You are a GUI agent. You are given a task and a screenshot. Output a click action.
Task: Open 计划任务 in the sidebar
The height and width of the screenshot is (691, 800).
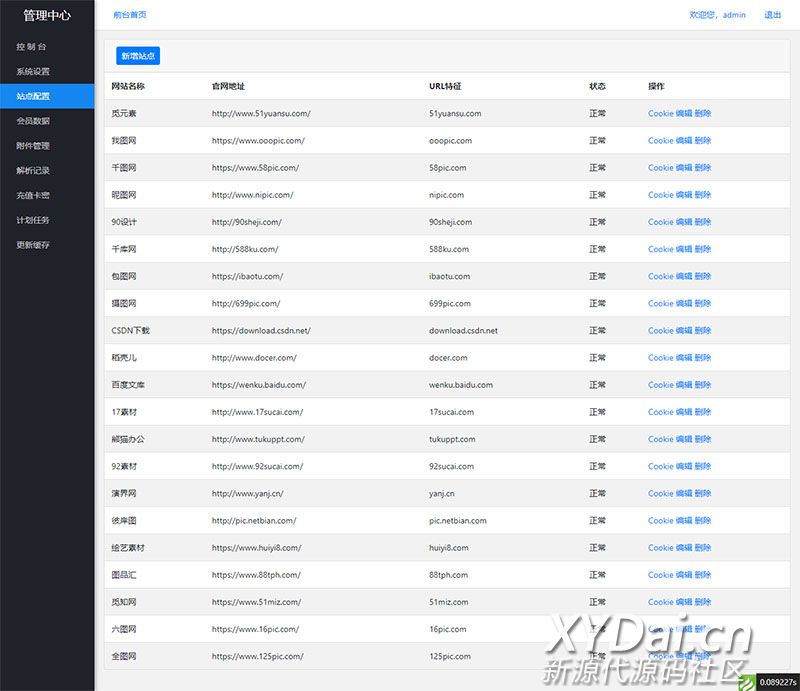point(33,220)
